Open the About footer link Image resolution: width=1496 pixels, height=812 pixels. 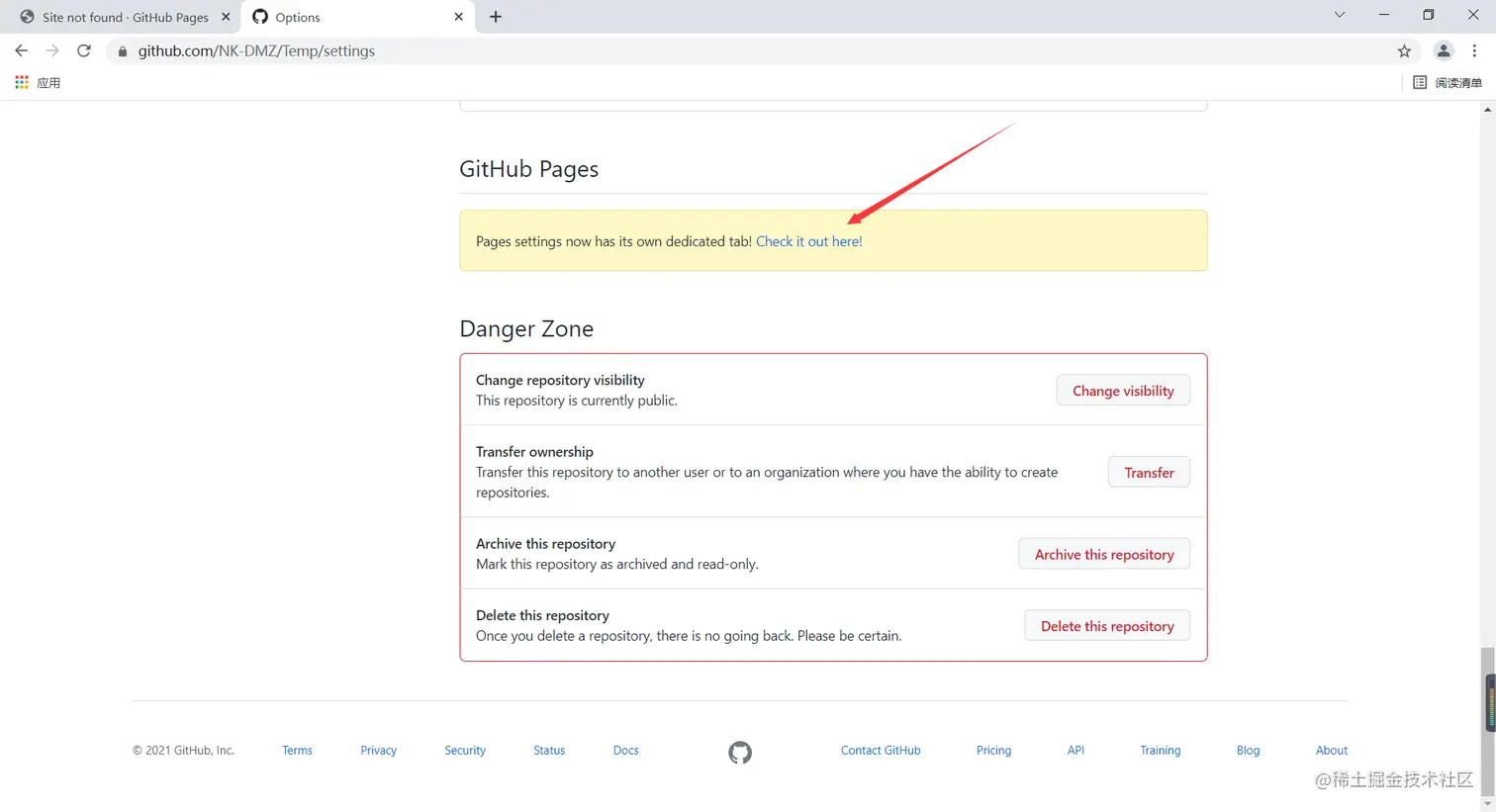tap(1332, 751)
